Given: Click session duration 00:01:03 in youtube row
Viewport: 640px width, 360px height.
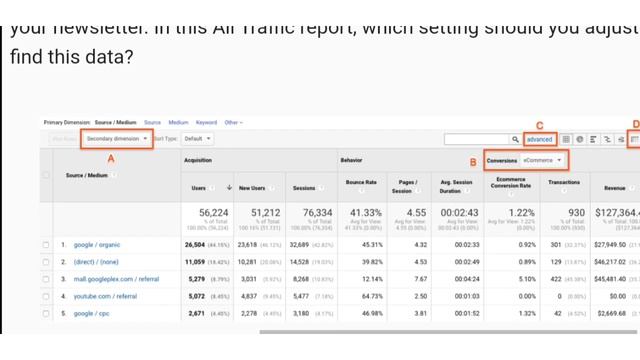Looking at the screenshot, I should click(467, 296).
